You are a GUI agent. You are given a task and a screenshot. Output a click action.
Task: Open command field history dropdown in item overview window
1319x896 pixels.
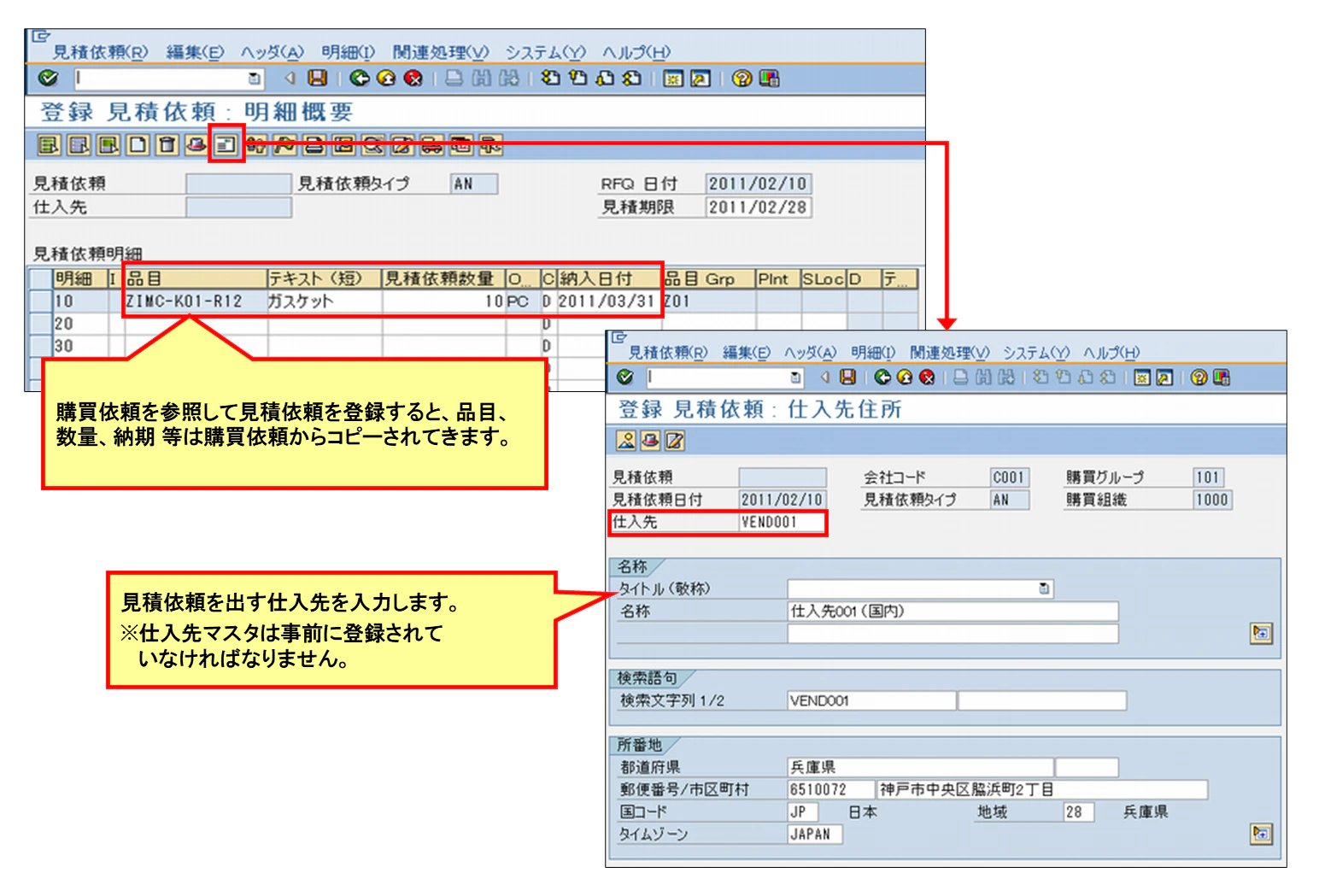254,79
